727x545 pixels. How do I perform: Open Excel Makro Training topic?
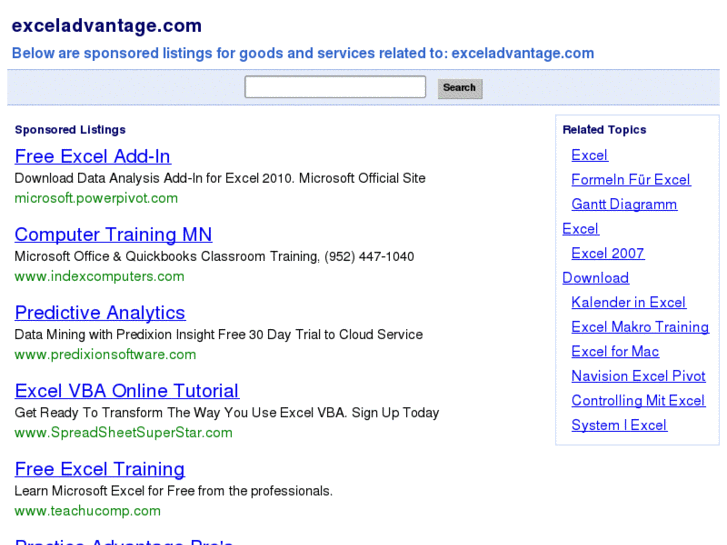(640, 327)
